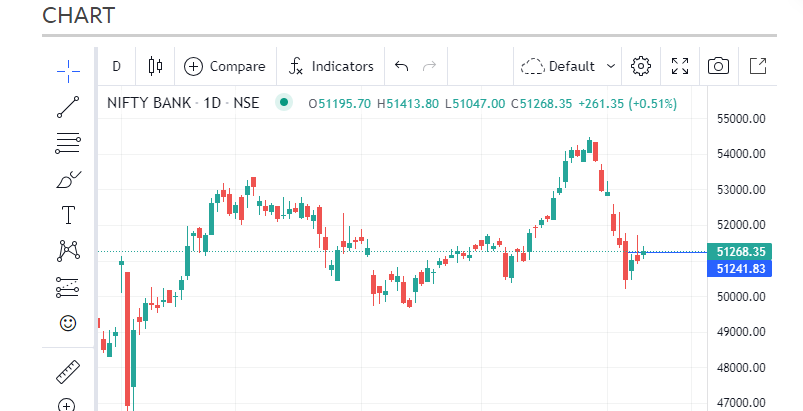The image size is (803, 411).
Task: Change the D timeframe interval
Action: [x=116, y=67]
